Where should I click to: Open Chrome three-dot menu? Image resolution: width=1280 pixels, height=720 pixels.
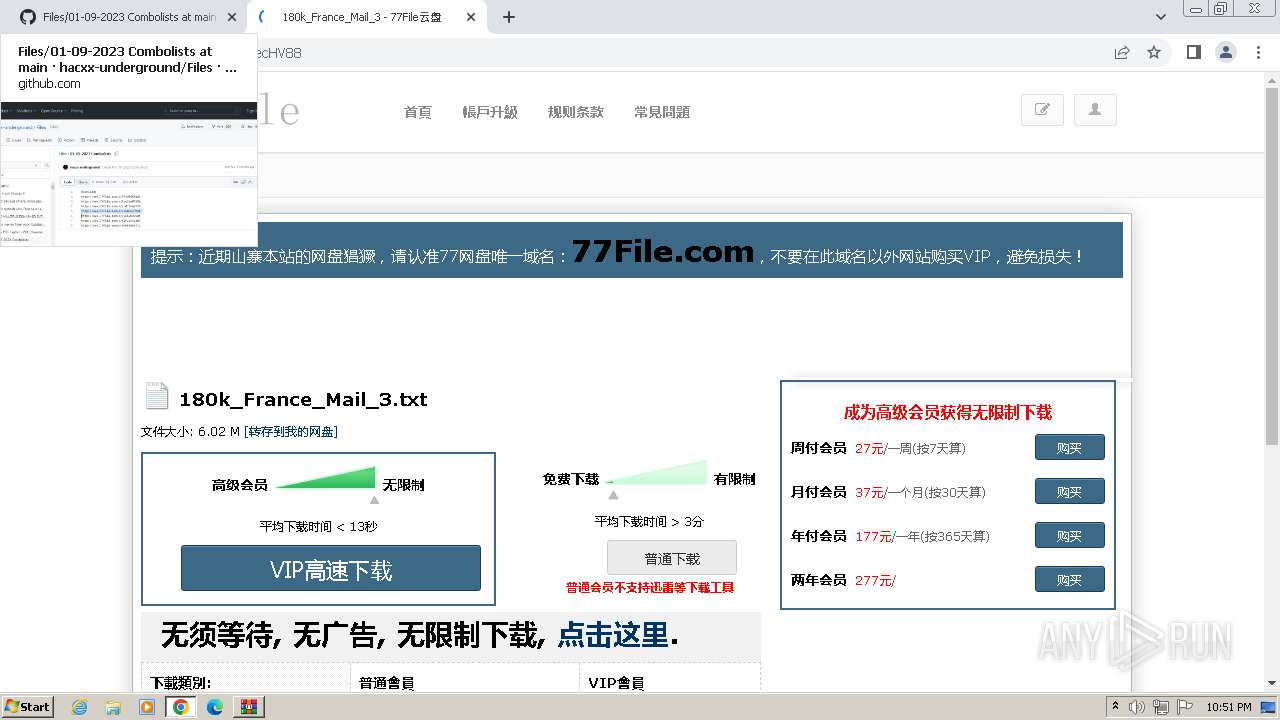click(1258, 52)
